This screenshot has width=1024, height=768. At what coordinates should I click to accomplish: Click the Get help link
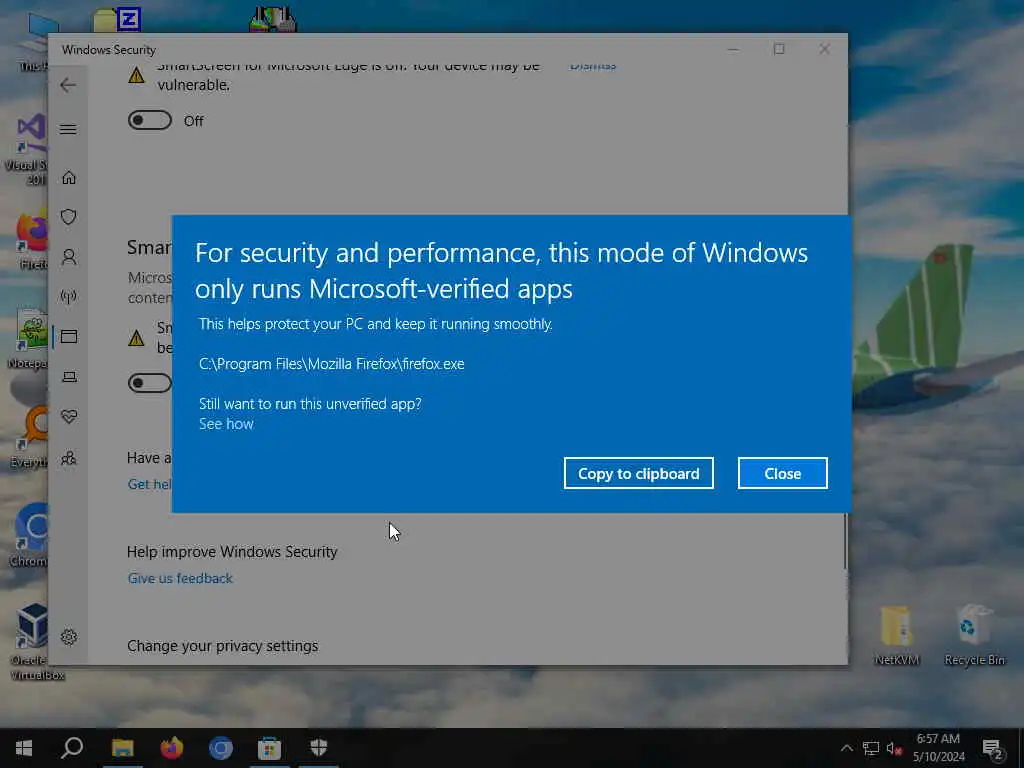150,484
